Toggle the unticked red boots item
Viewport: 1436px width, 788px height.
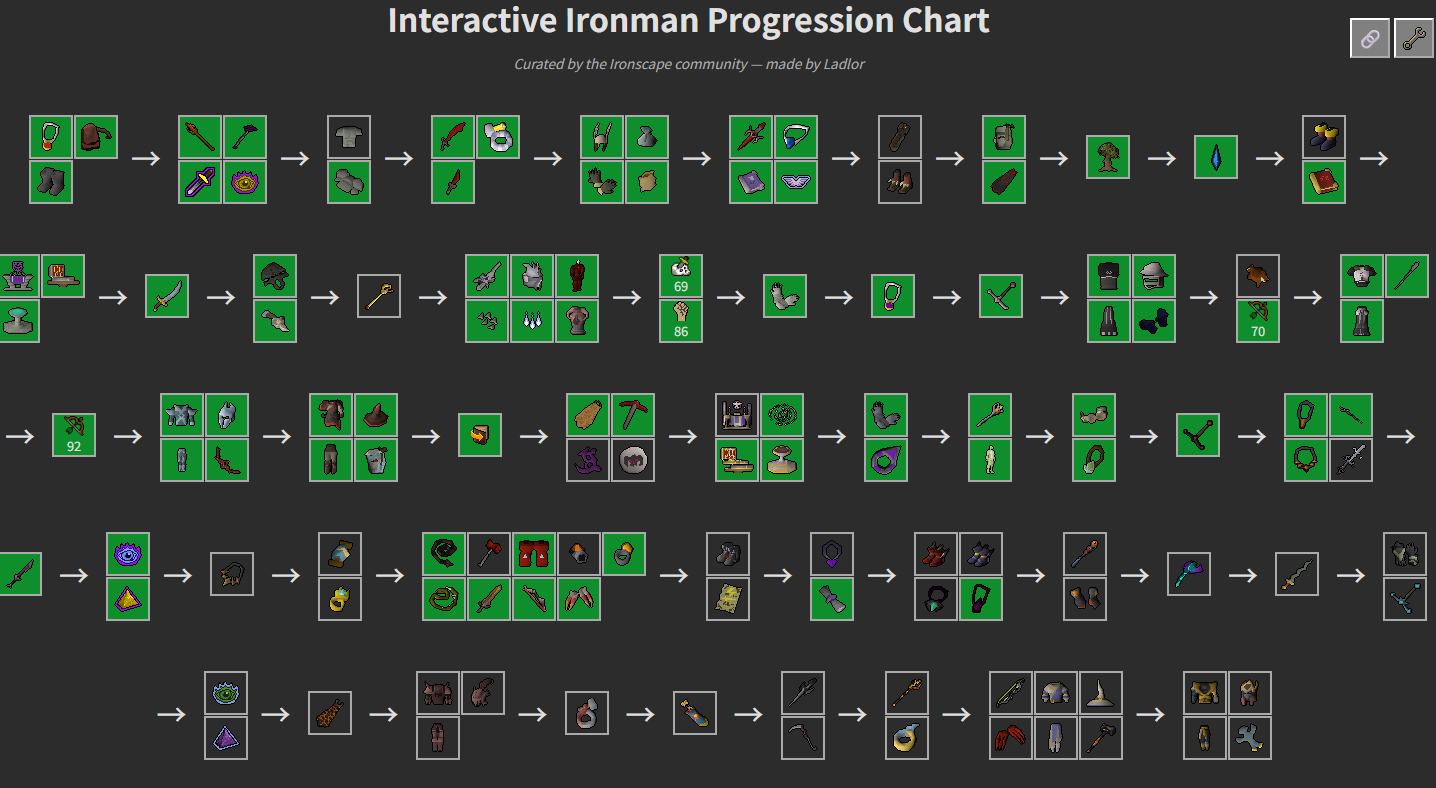click(936, 554)
